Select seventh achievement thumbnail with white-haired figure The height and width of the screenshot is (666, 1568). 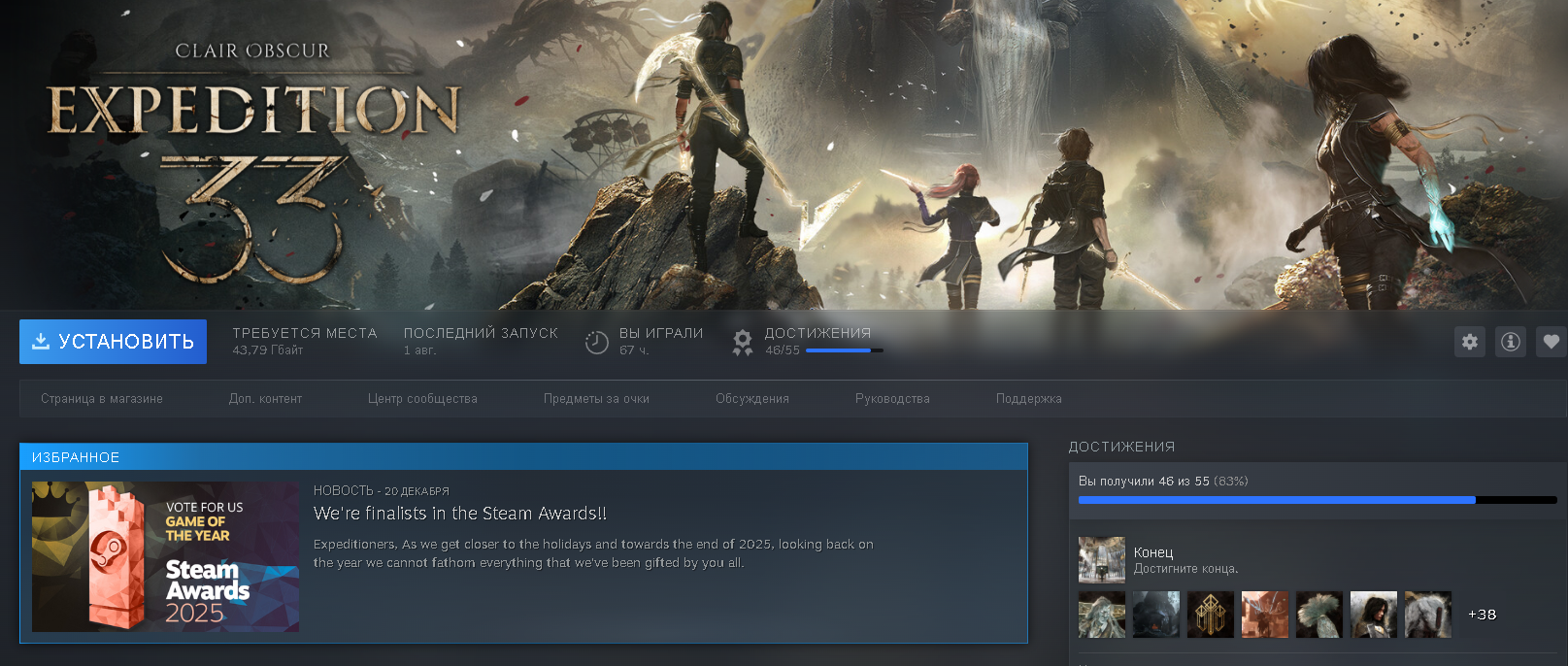1428,615
